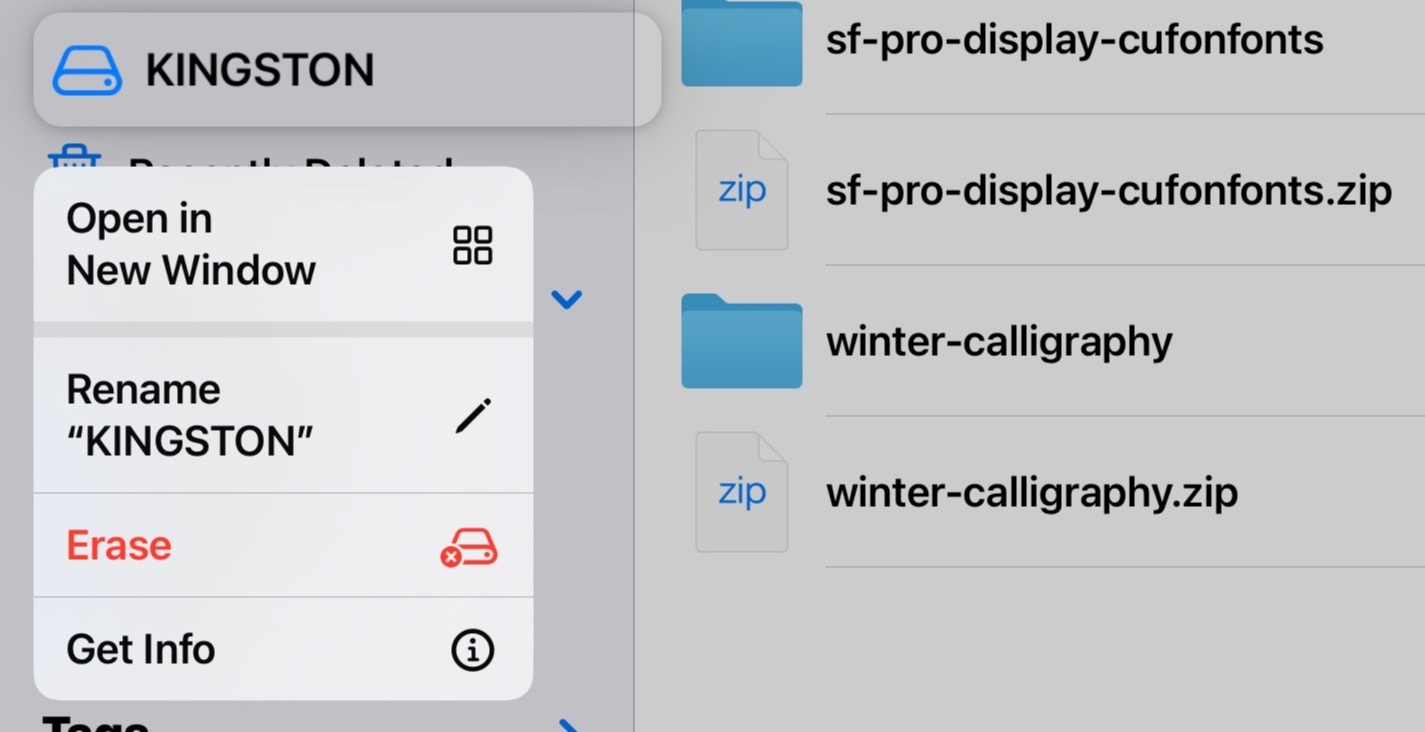The width and height of the screenshot is (1425, 732).
Task: Click the sf-pro-display-cufonfonts folder icon
Action: point(741,42)
